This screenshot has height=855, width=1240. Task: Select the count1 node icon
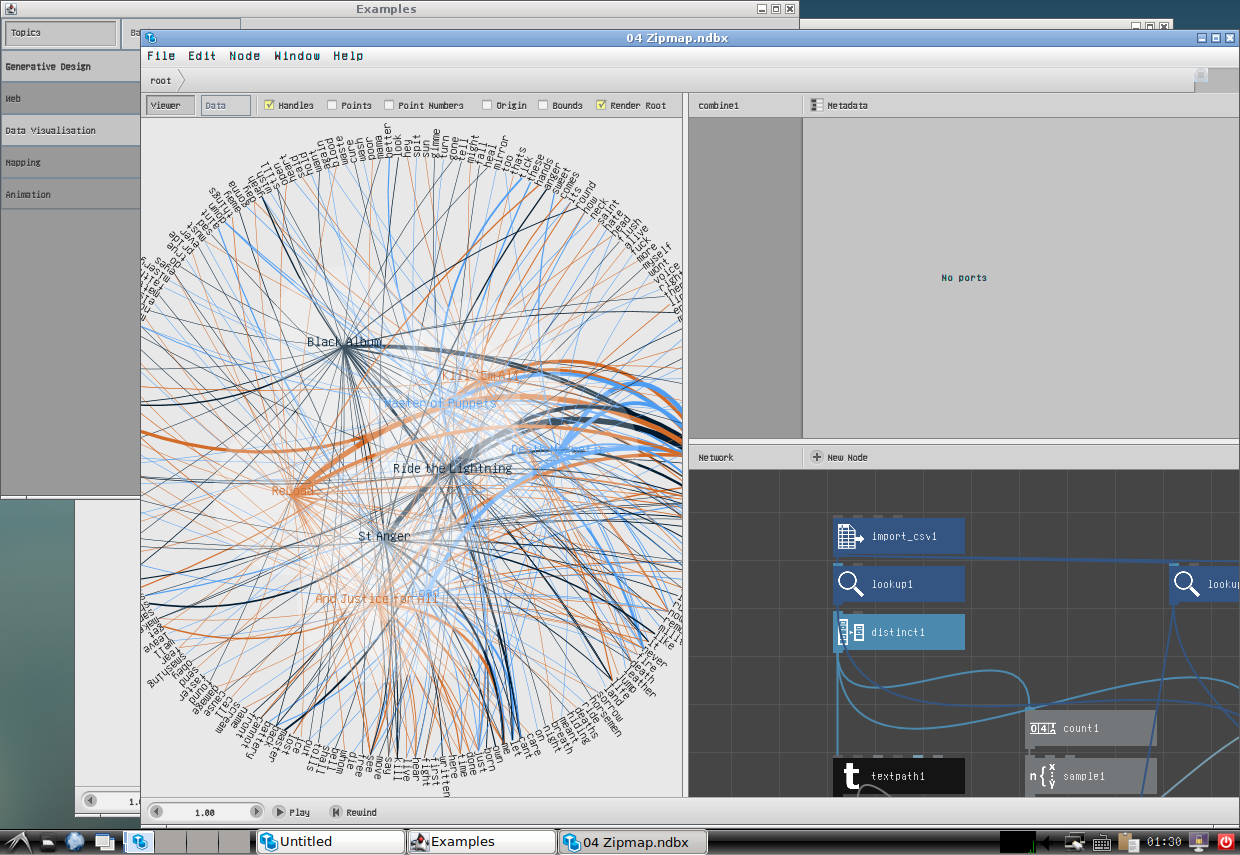point(1043,728)
